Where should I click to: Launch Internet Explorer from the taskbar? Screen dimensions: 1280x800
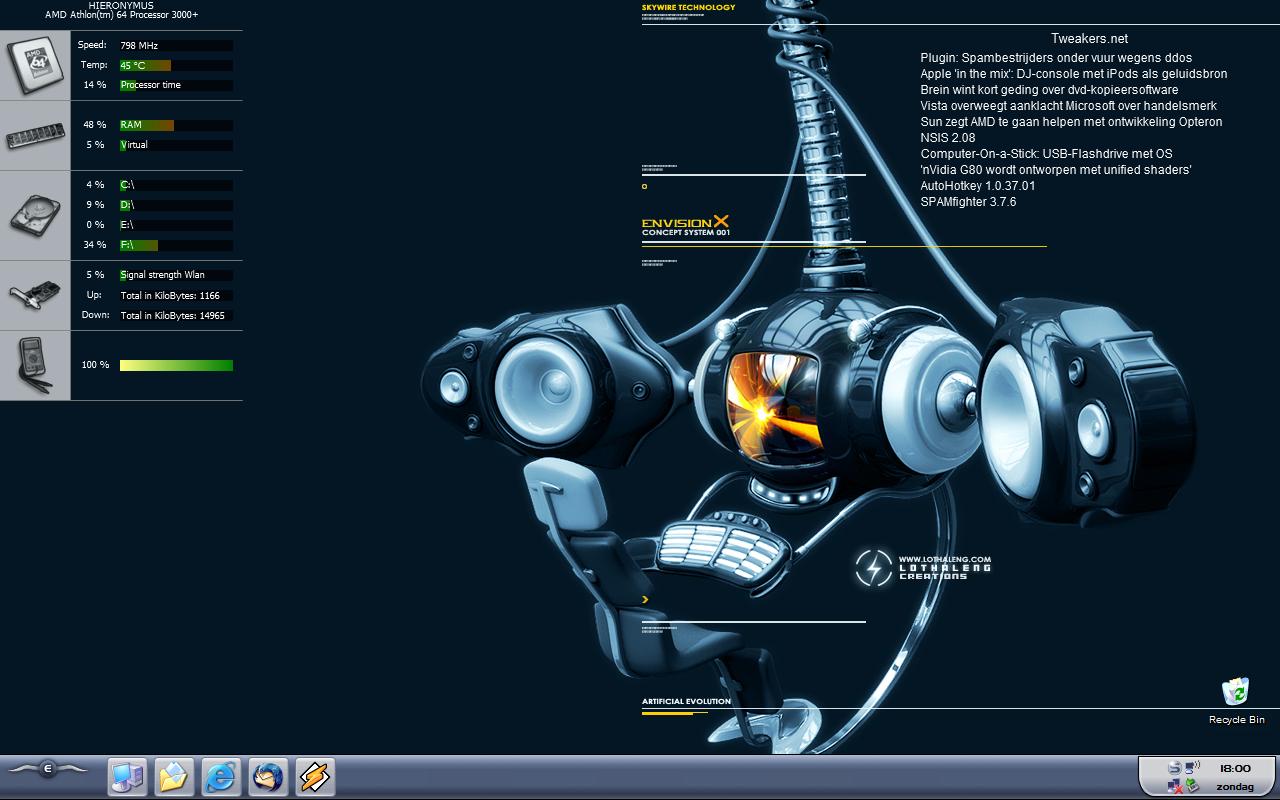pos(221,776)
